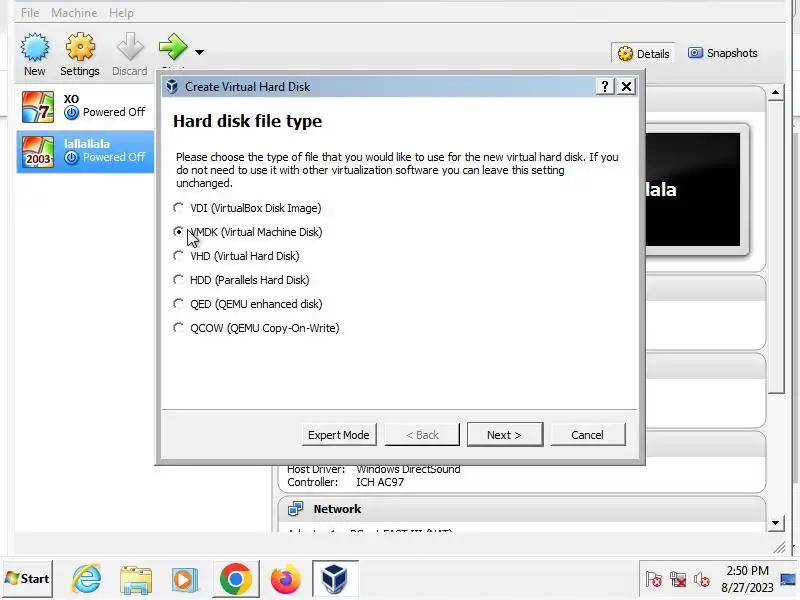Image resolution: width=800 pixels, height=600 pixels.
Task: Expand the Start button dropdown arrow
Action: click(199, 52)
